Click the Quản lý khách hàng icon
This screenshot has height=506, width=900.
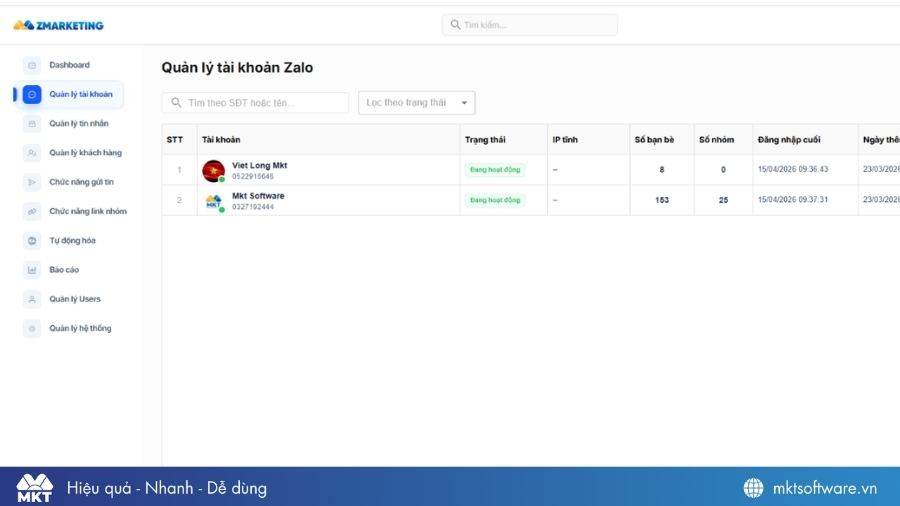pos(32,153)
